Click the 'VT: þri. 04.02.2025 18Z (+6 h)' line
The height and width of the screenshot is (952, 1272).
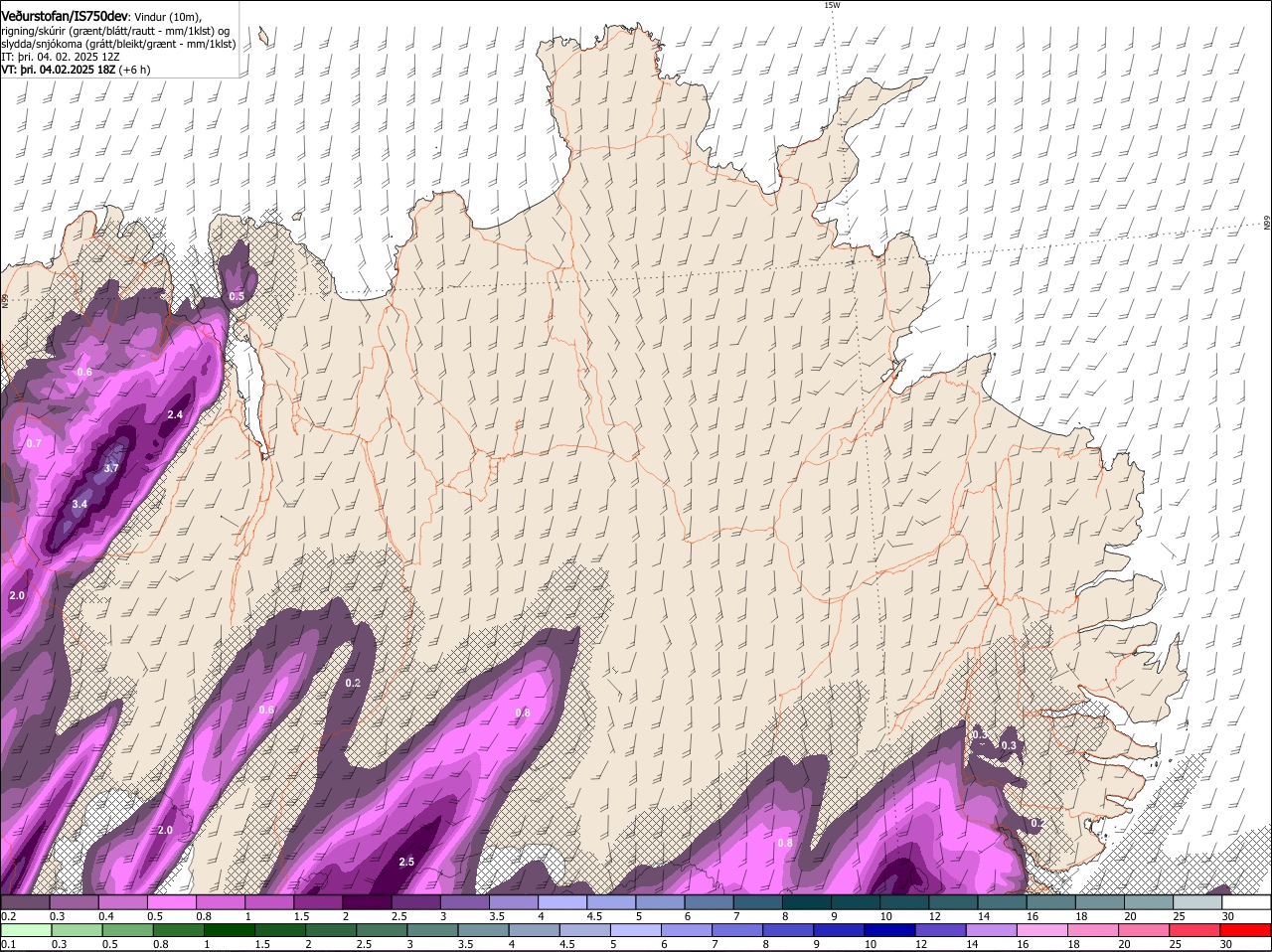pos(76,70)
